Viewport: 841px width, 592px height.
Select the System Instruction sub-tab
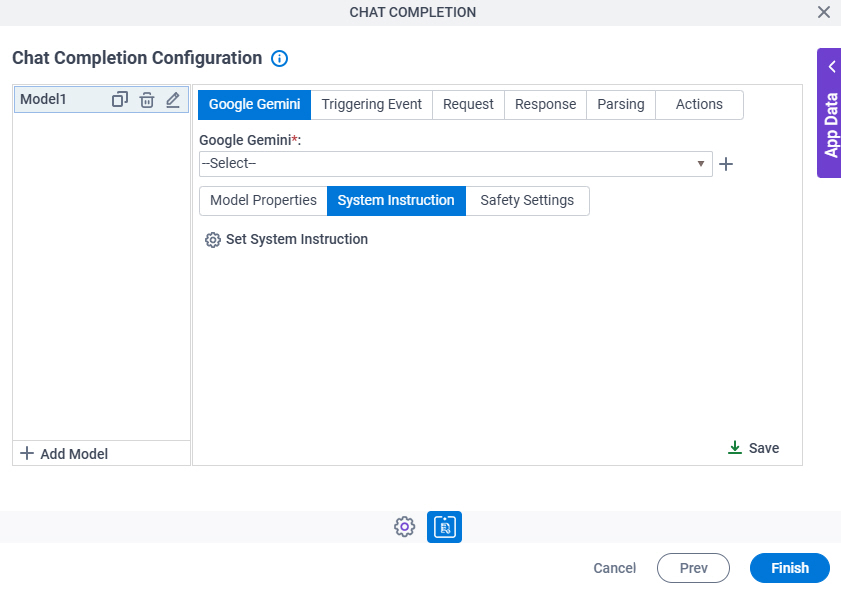click(x=396, y=201)
